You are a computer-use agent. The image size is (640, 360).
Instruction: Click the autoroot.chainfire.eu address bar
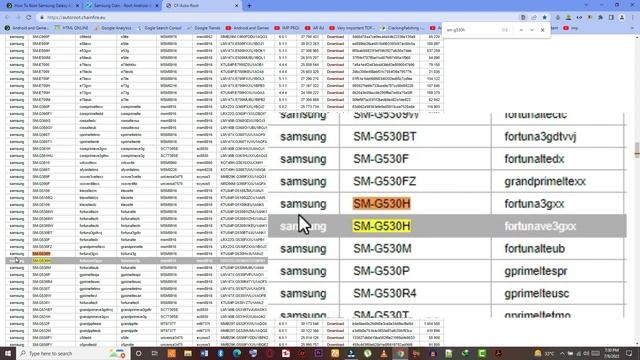pos(278,18)
